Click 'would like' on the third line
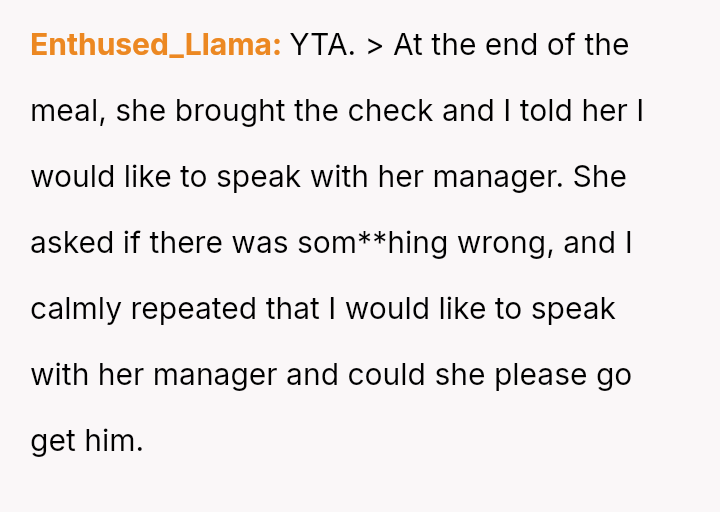 pyautogui.click(x=101, y=177)
